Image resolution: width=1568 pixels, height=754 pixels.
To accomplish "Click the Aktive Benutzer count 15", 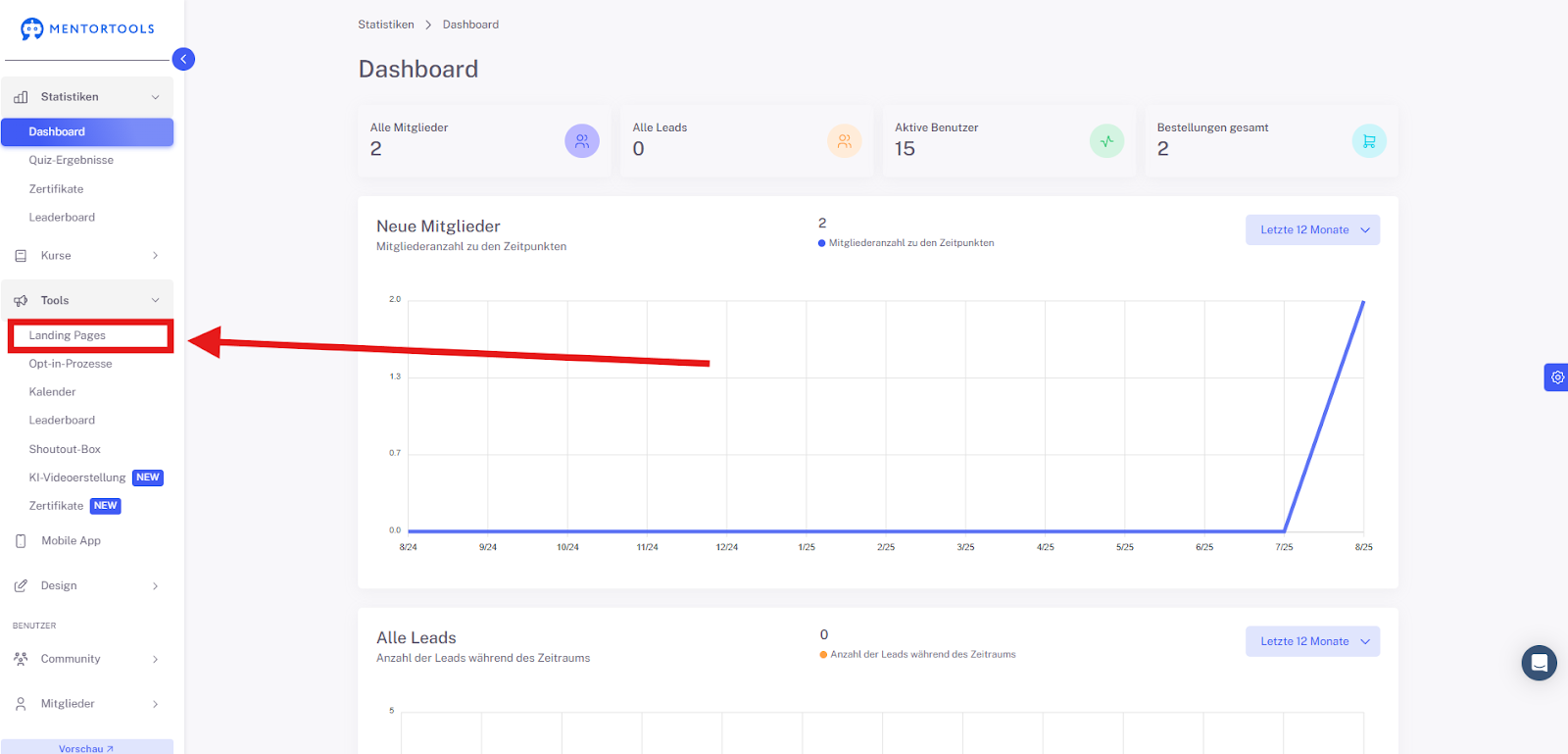I will 905,149.
